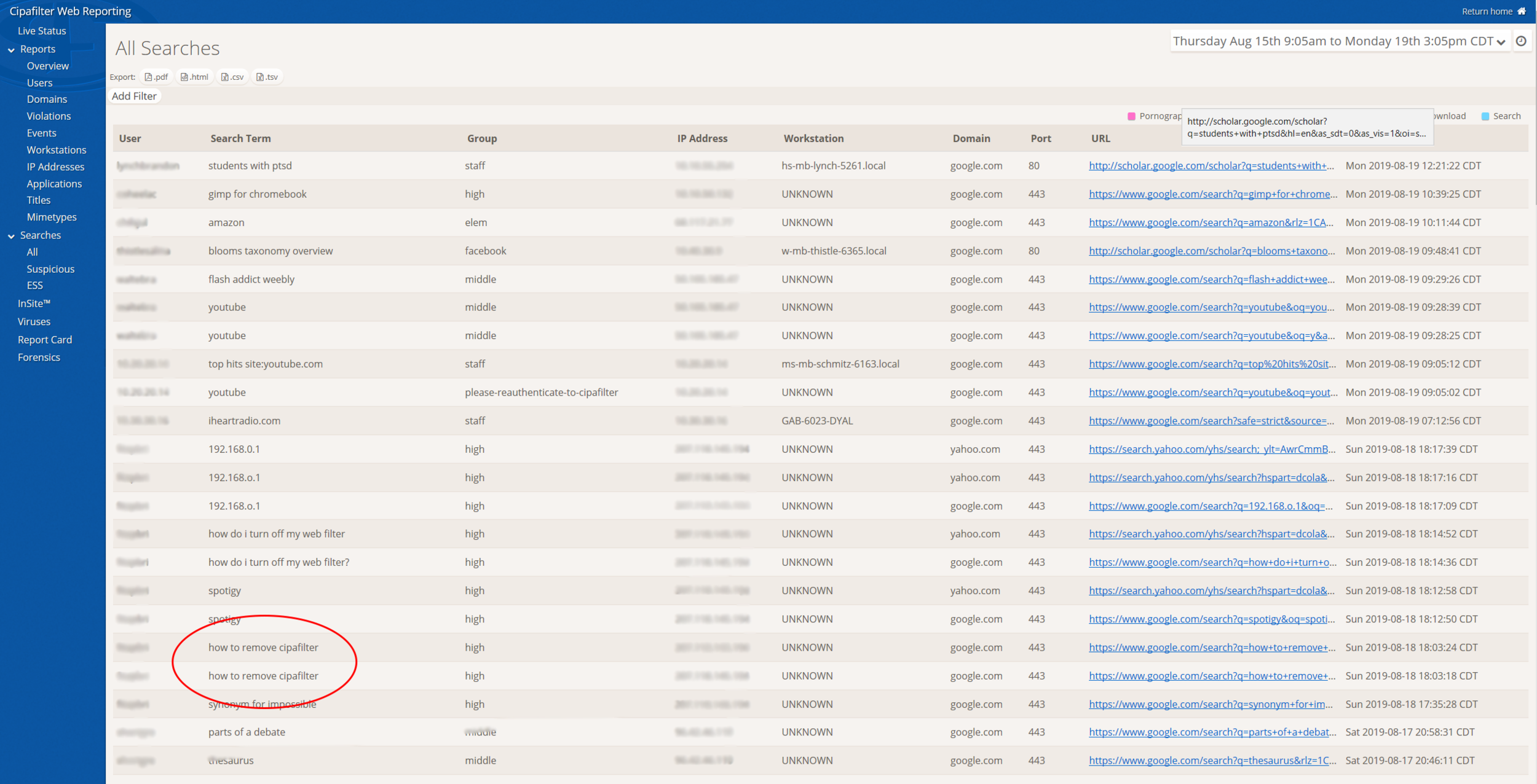This screenshot has width=1537, height=784.
Task: Sort by the User column header
Action: 130,138
